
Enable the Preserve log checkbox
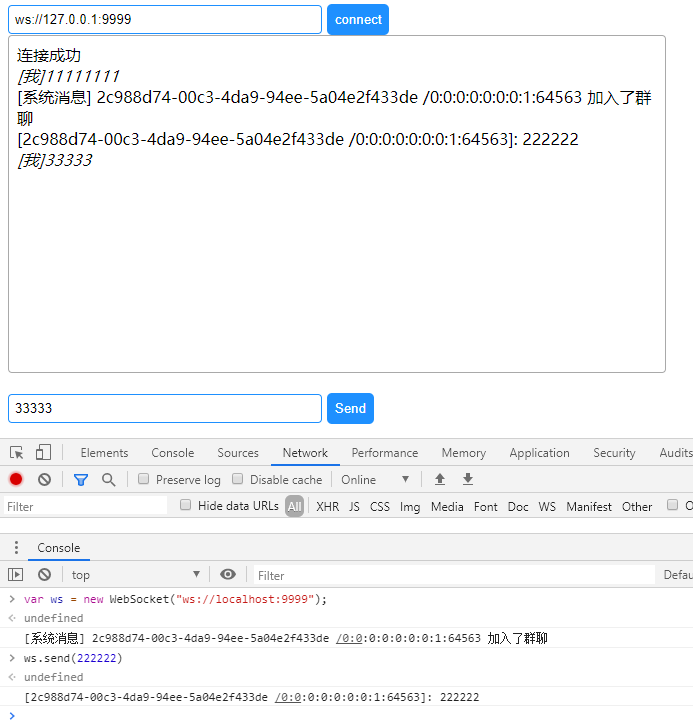[x=144, y=479]
